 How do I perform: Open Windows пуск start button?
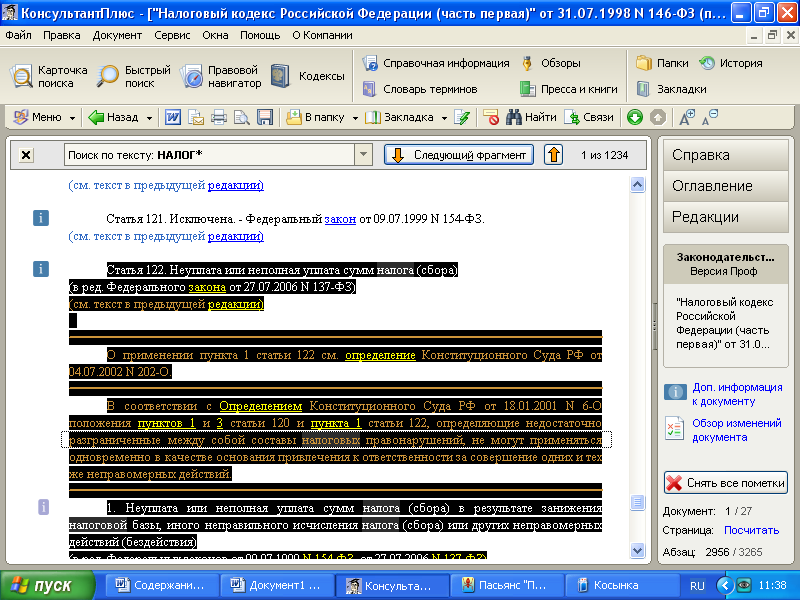(47, 585)
